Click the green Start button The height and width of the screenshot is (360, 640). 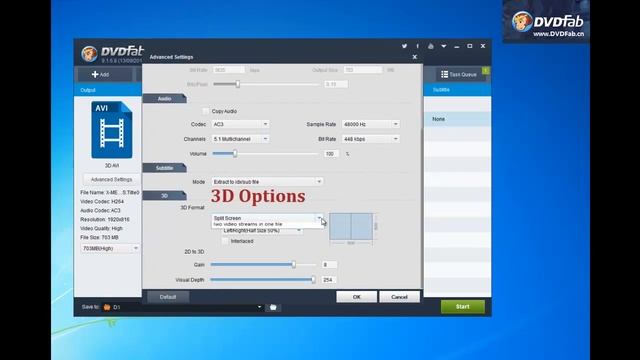[462, 307]
